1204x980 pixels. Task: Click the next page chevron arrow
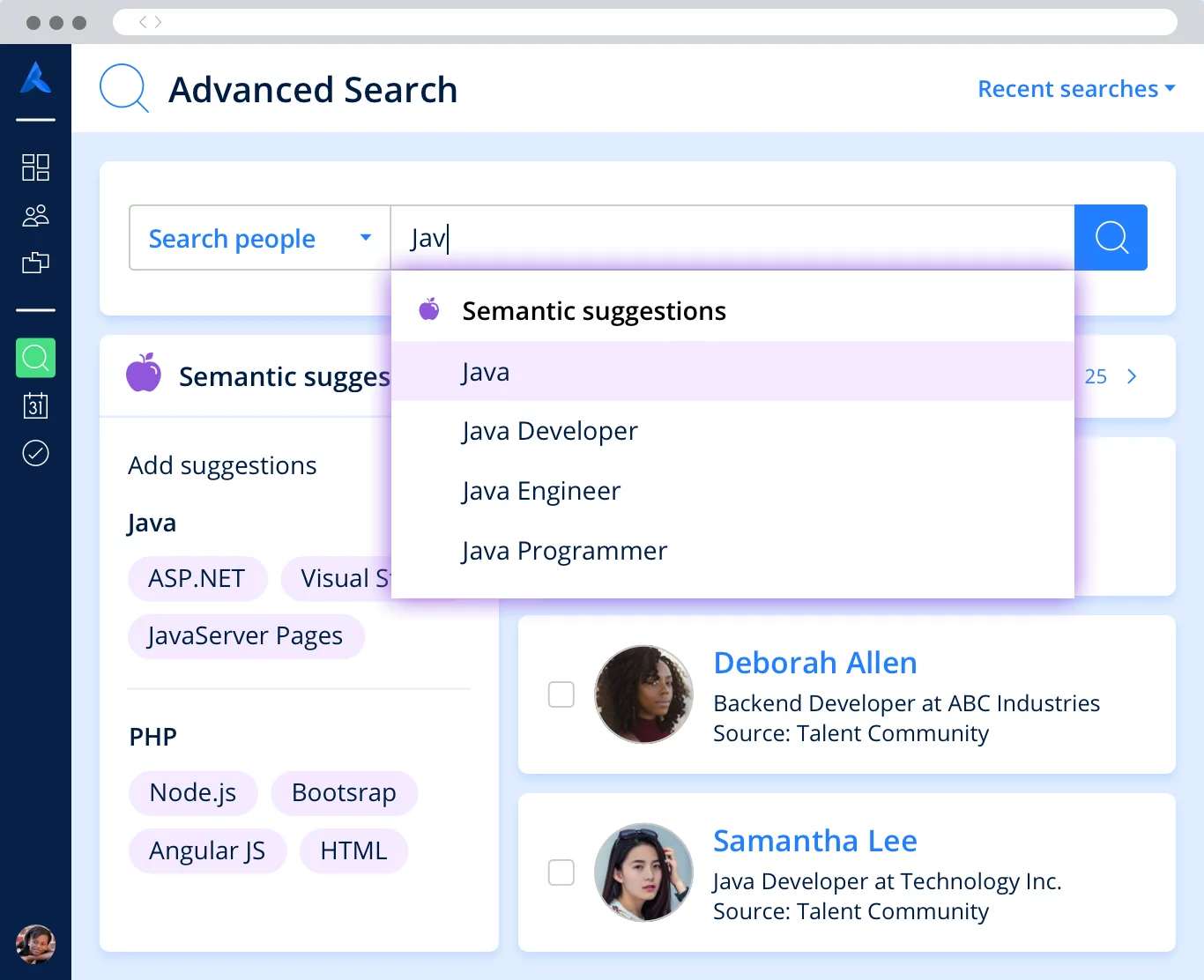click(x=1132, y=377)
